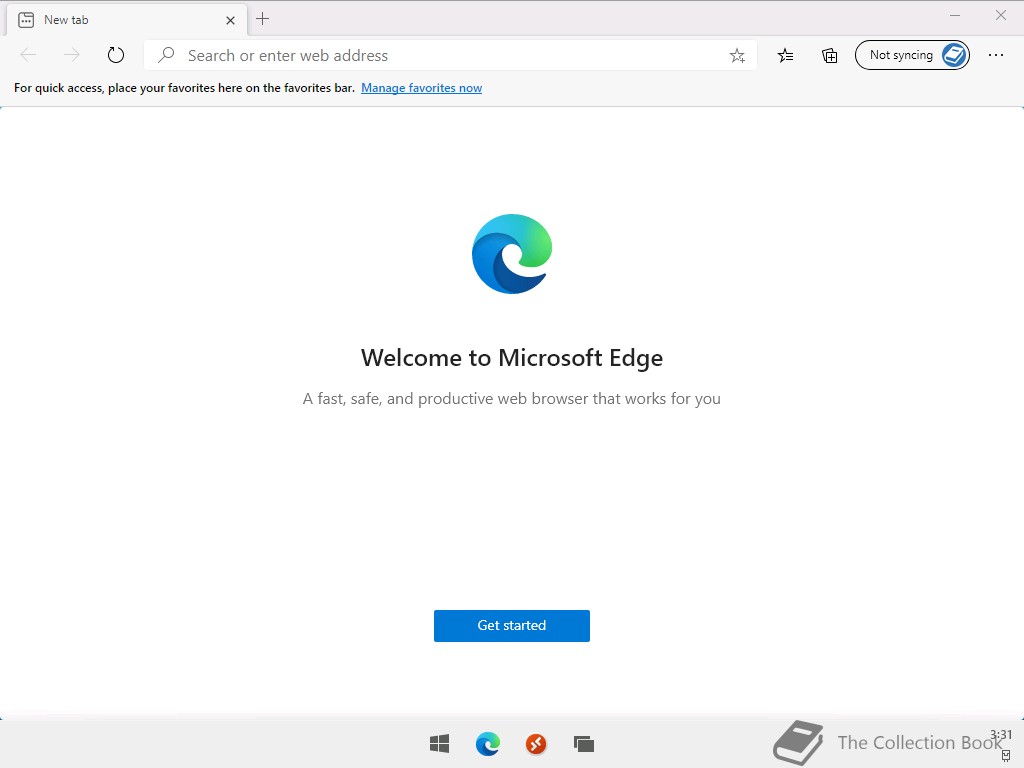Open Microsoft Edge from the taskbar
Image resolution: width=1024 pixels, height=768 pixels.
[x=488, y=744]
